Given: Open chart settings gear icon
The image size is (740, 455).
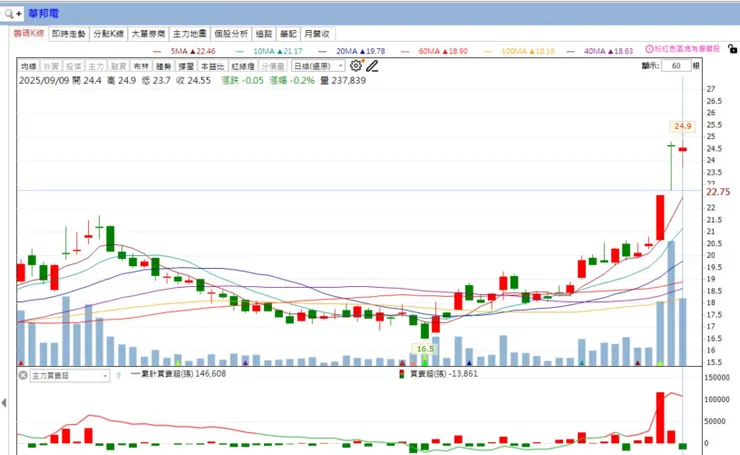Looking at the screenshot, I should click(x=356, y=66).
